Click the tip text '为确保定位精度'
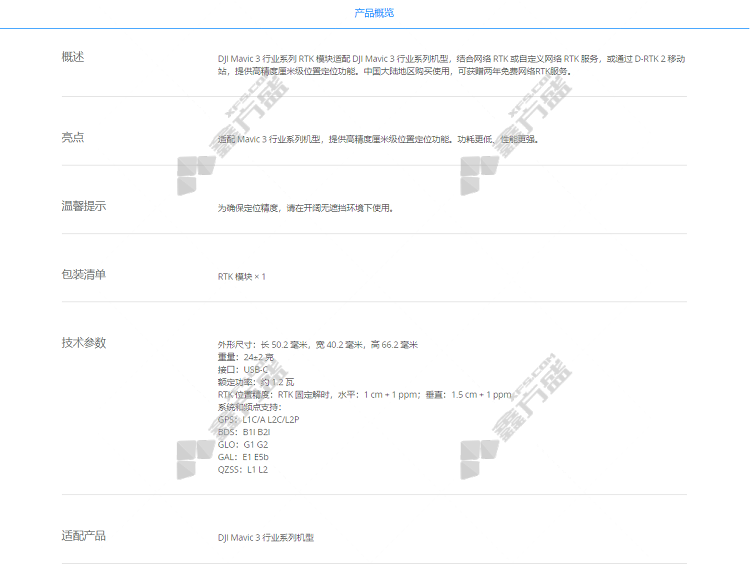This screenshot has width=750, height=565. click(306, 208)
